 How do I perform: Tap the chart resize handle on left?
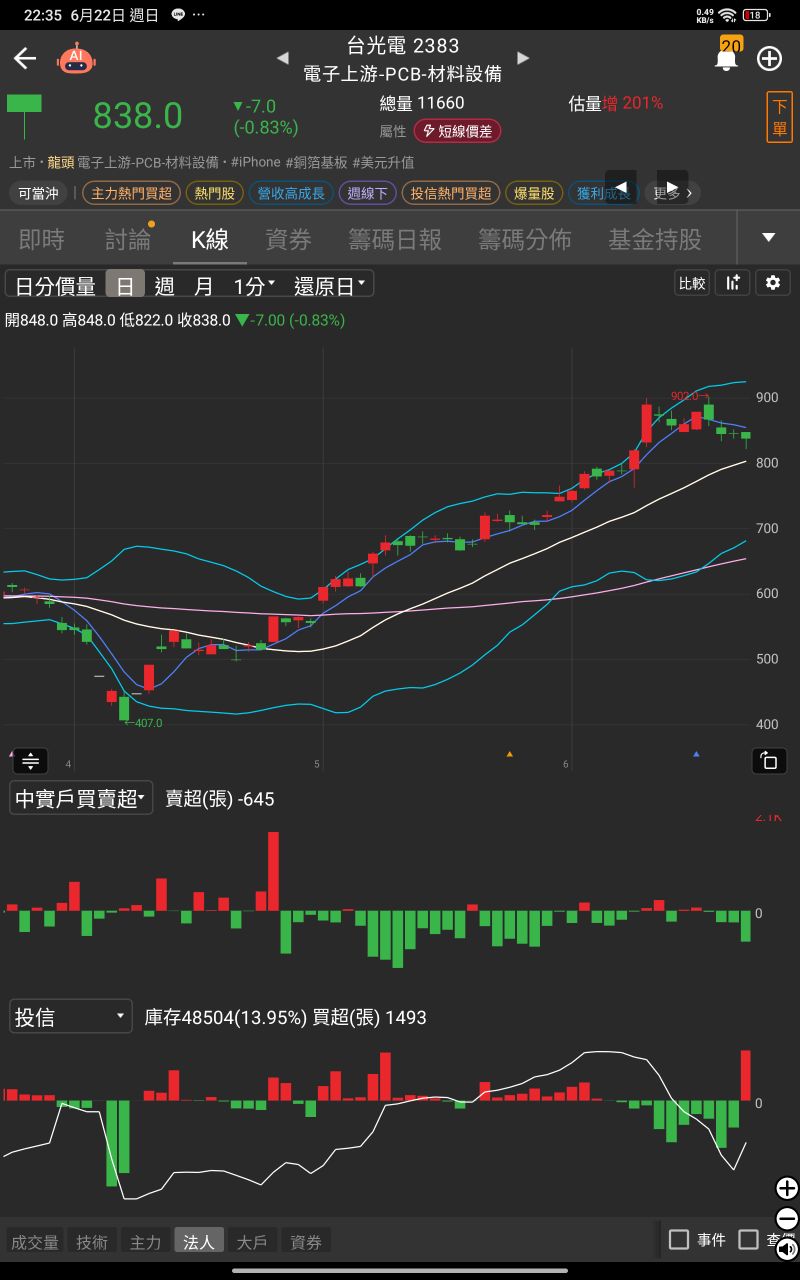coord(30,761)
